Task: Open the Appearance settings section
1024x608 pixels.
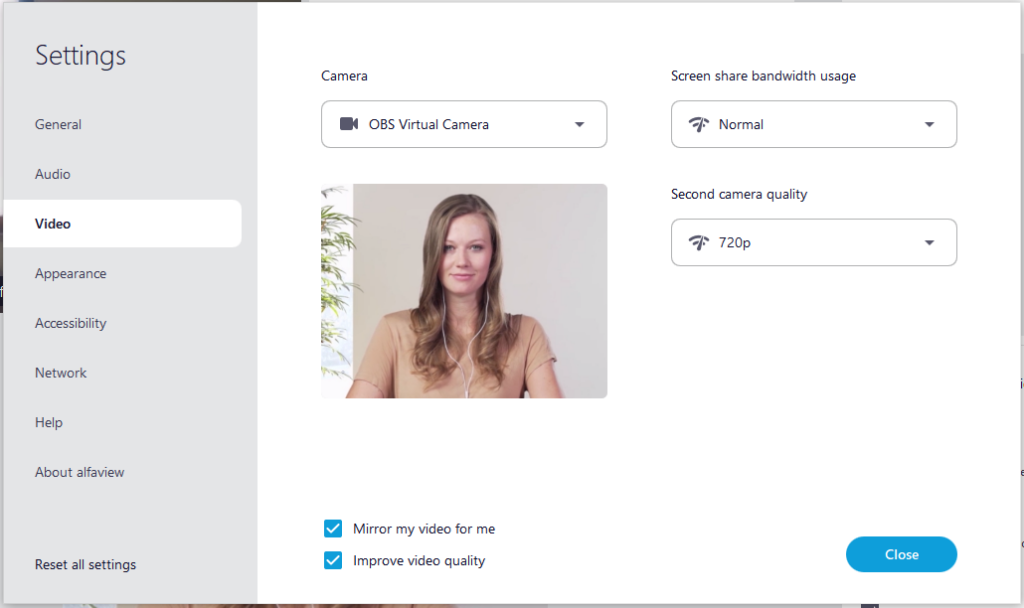Action: pyautogui.click(x=70, y=273)
